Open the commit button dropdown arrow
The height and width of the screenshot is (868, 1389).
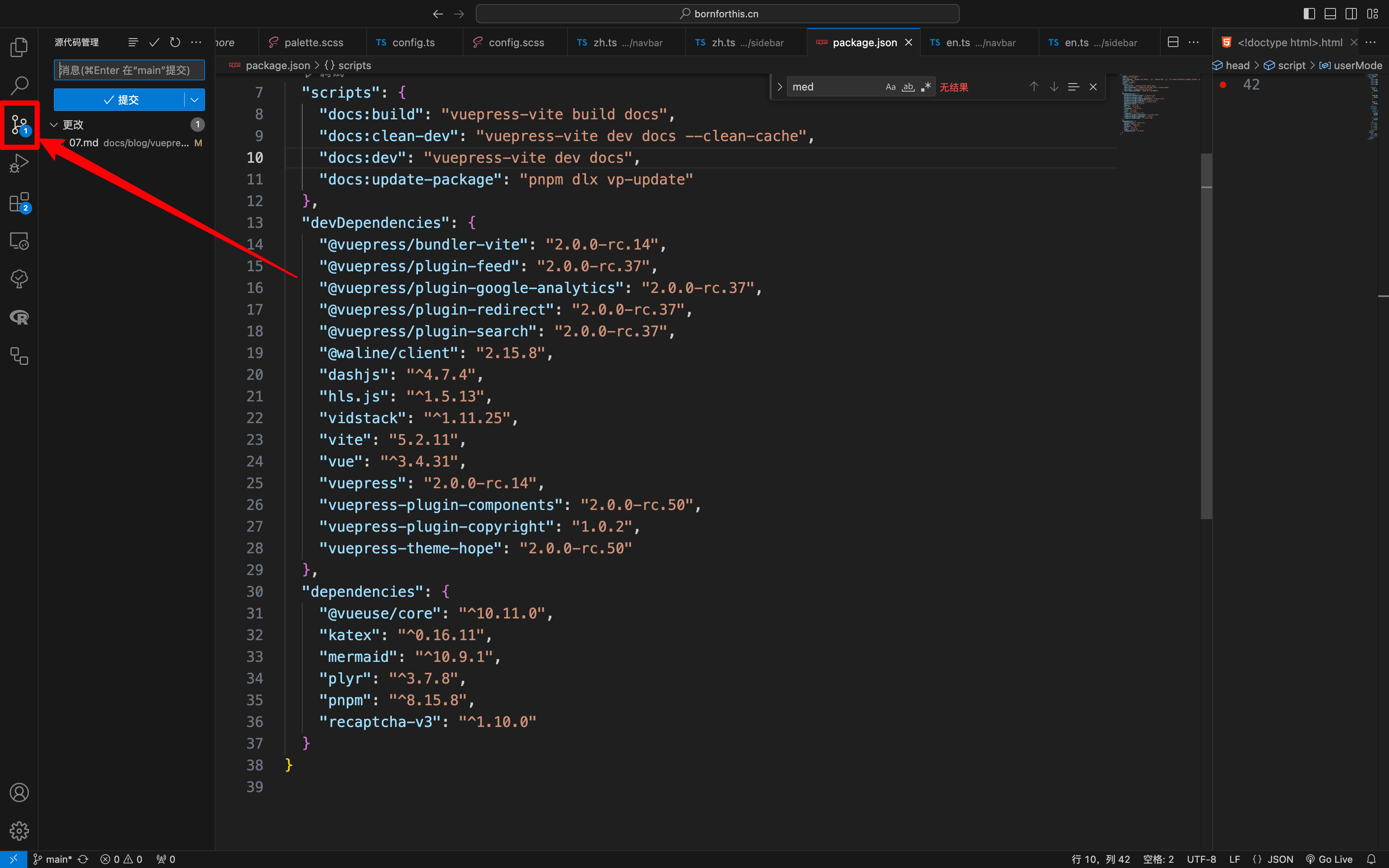click(x=195, y=100)
